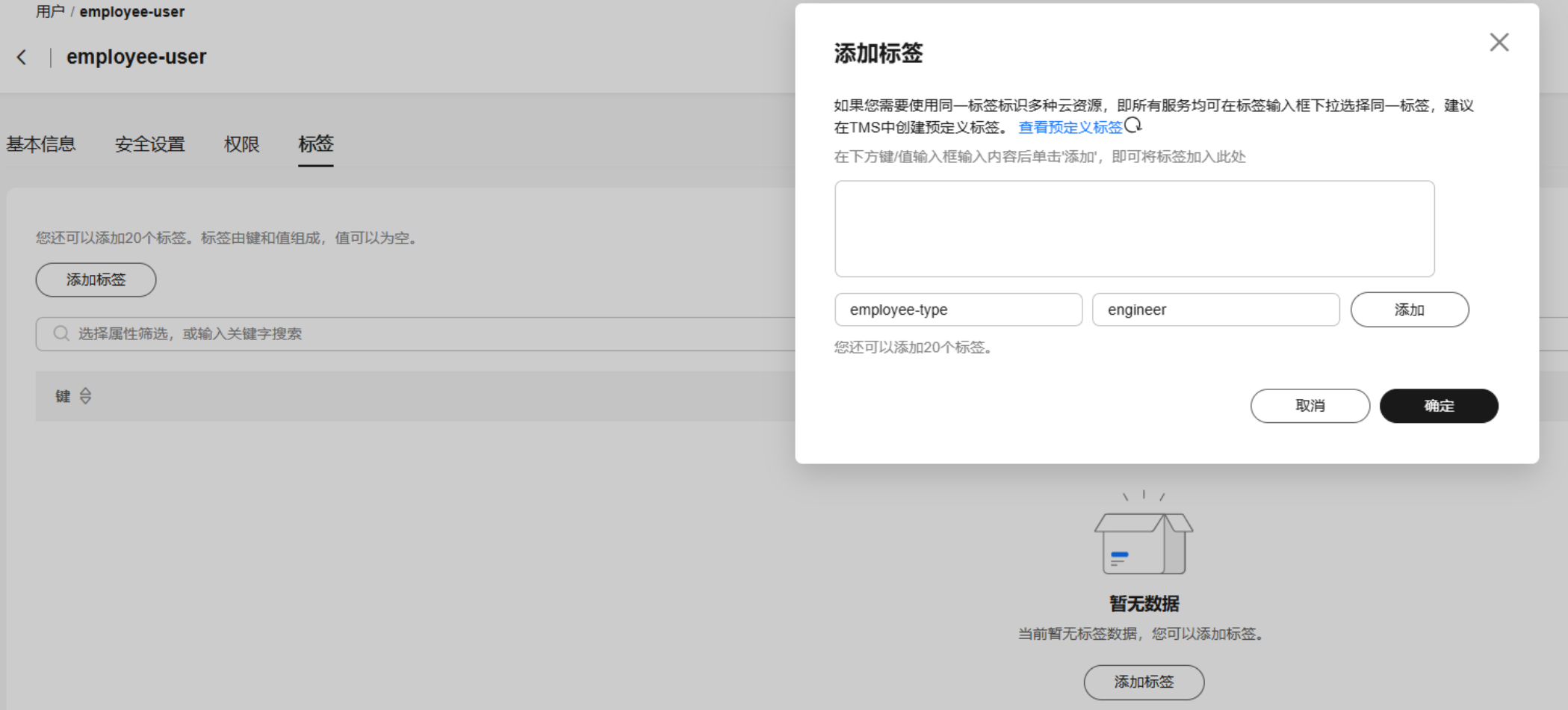The image size is (1568, 710).
Task: Focus the employee-type key field
Action: [958, 309]
